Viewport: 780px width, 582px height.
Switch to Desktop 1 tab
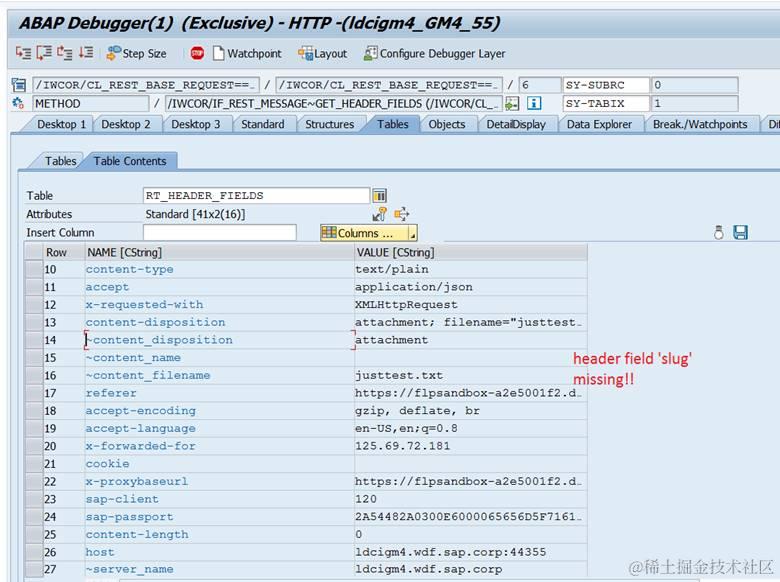point(61,124)
